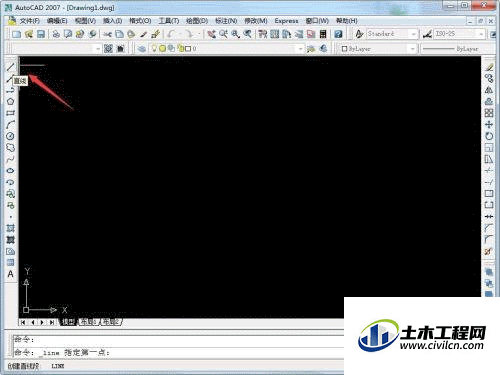
Task: Select the Explode tool
Action: tap(489, 251)
